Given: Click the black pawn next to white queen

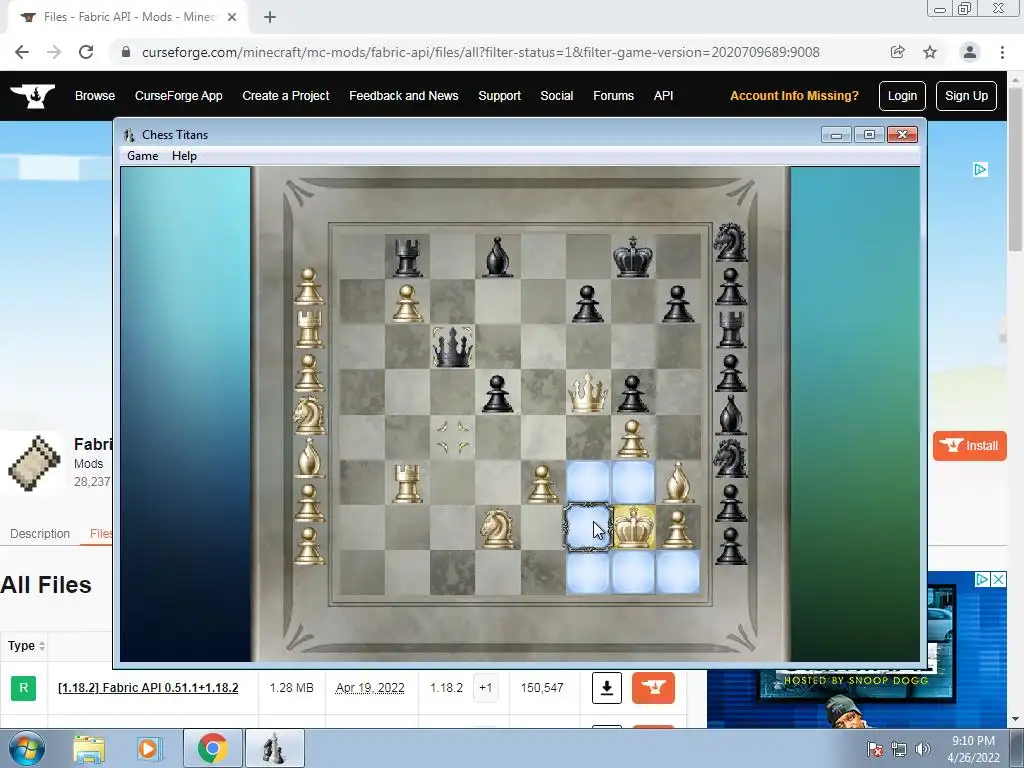Looking at the screenshot, I should (632, 394).
